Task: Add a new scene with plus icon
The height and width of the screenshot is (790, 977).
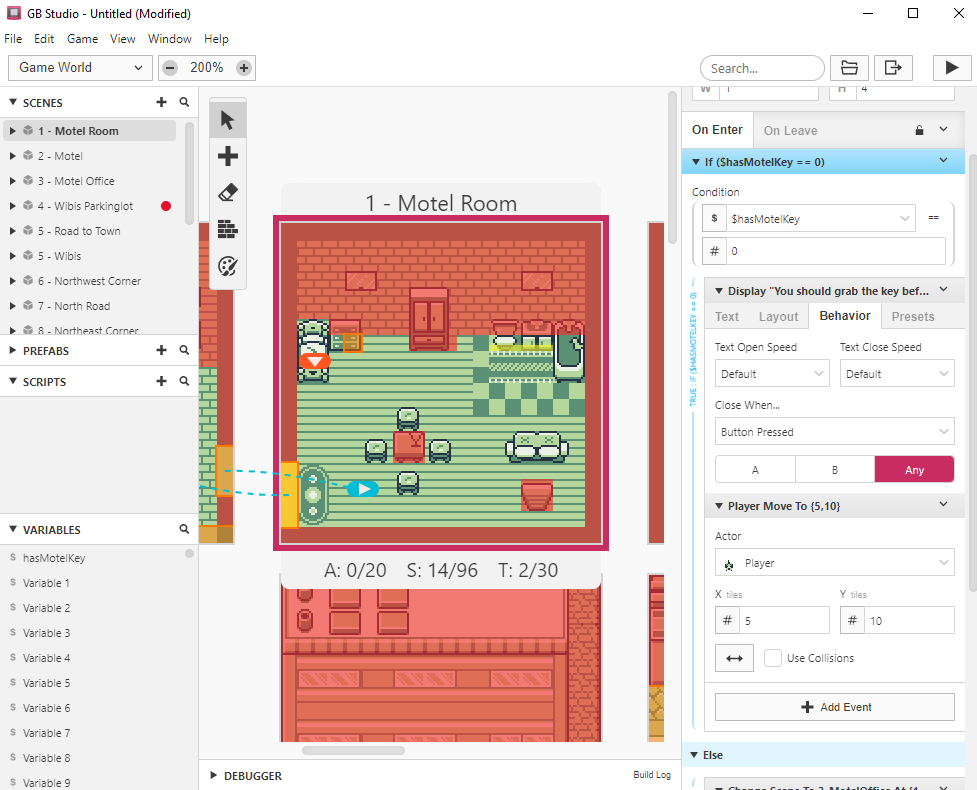Action: click(x=161, y=103)
